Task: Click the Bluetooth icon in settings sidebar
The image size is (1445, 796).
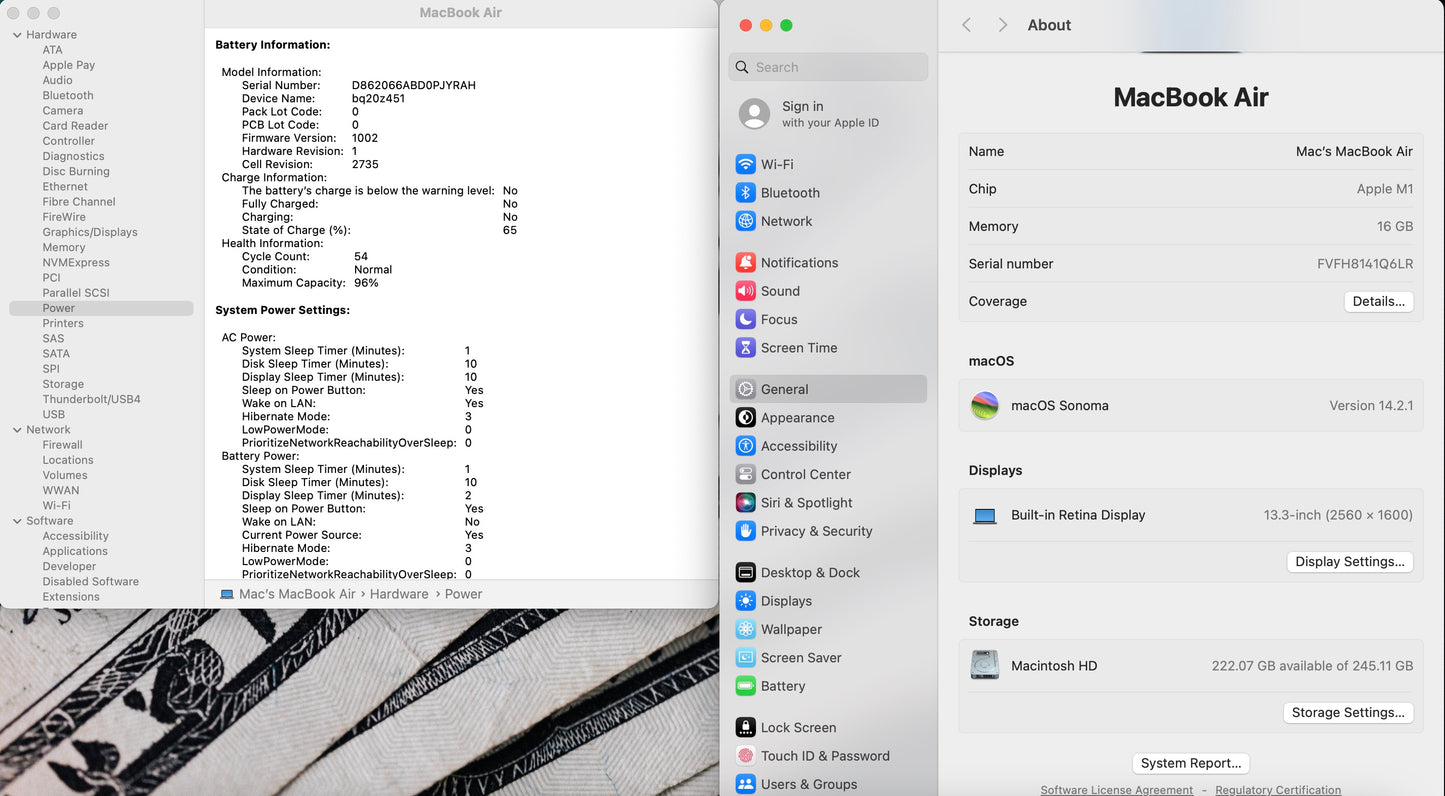Action: tap(745, 193)
